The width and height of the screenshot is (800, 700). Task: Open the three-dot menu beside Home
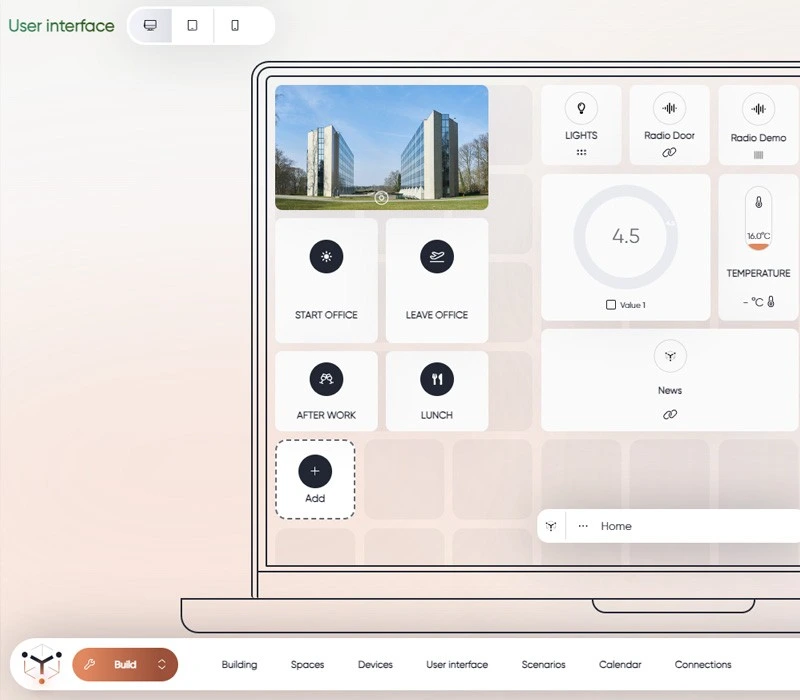pos(583,526)
